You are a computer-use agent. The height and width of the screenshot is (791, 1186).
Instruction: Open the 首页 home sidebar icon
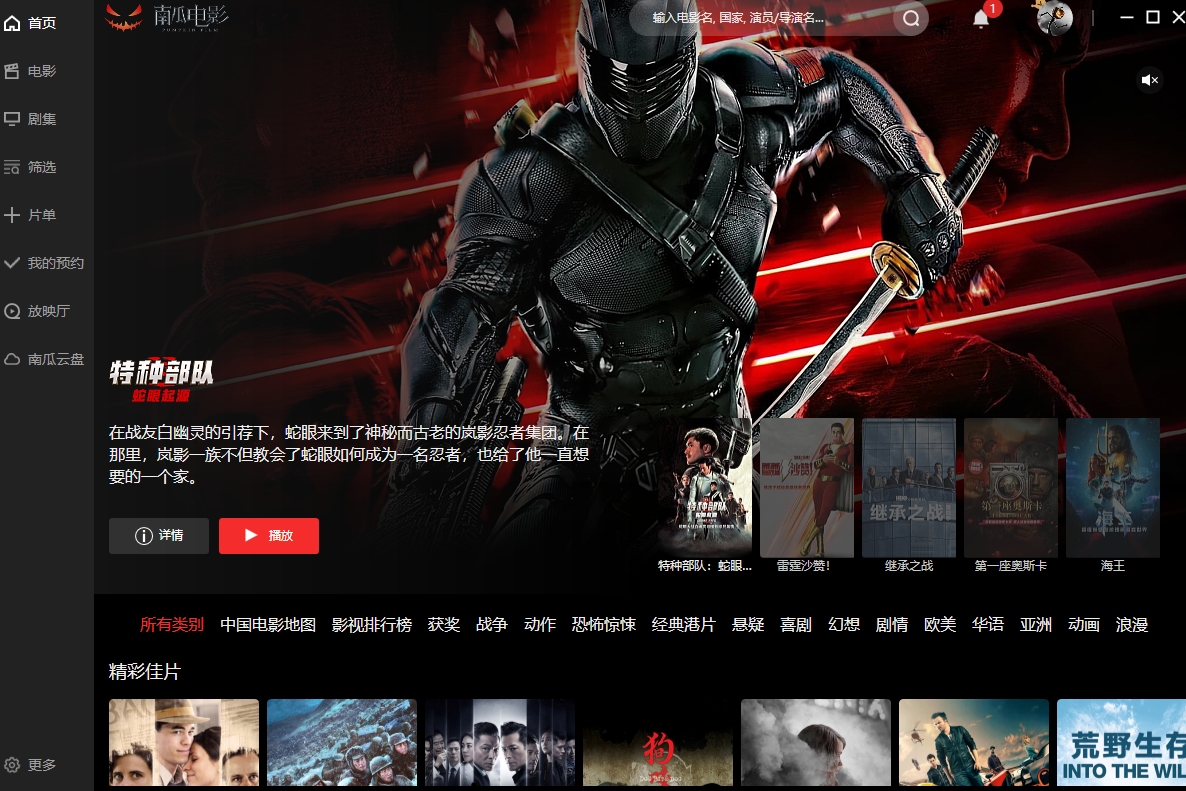coord(12,23)
